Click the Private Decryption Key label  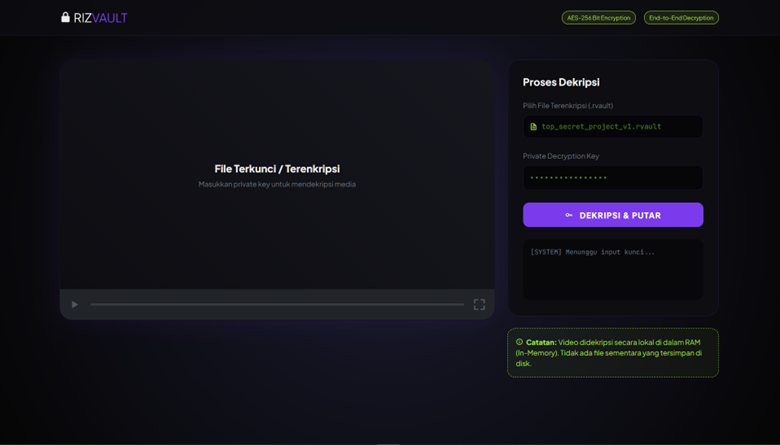561,156
